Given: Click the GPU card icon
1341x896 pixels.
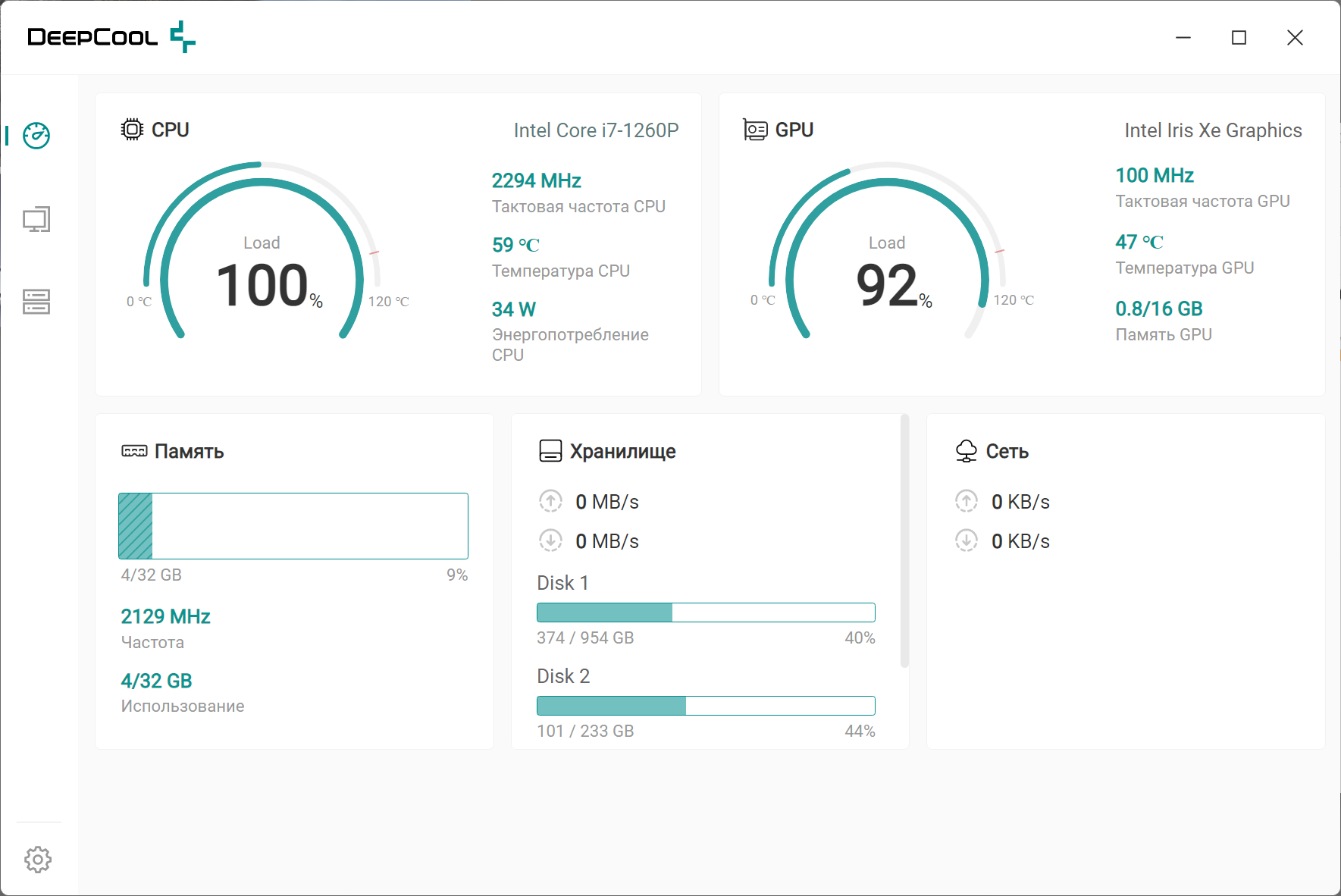Looking at the screenshot, I should click(x=755, y=130).
